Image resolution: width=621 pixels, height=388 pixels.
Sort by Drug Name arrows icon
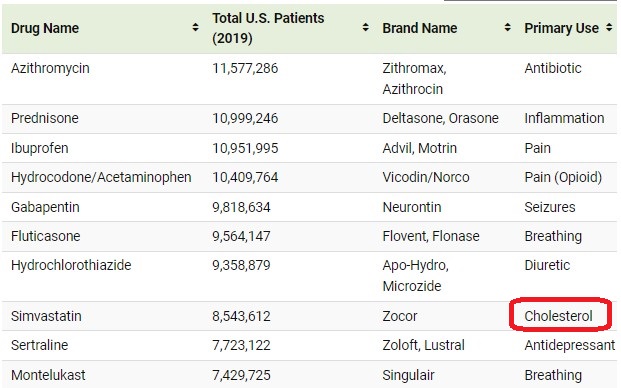[195, 27]
